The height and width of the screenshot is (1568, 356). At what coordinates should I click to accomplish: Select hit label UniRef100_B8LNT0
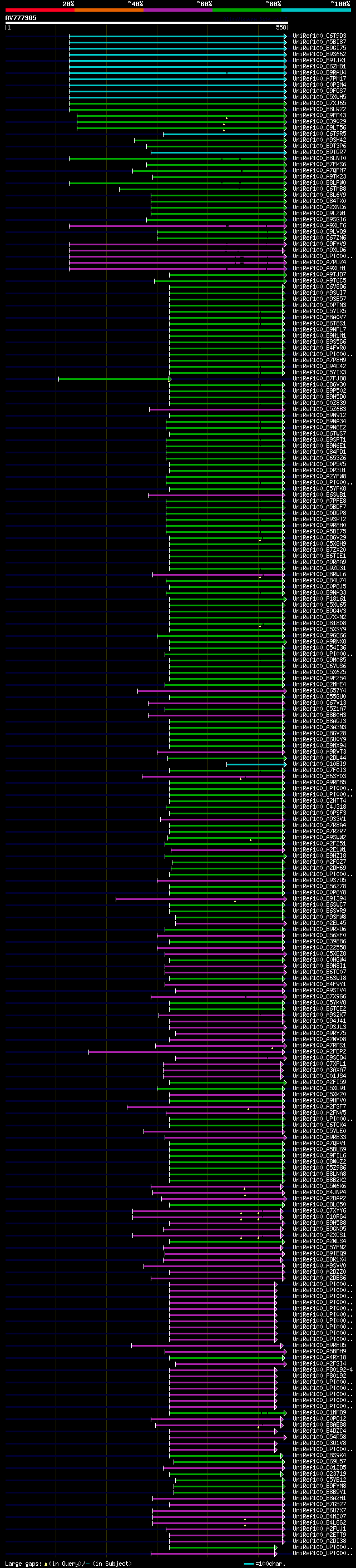pos(319,159)
